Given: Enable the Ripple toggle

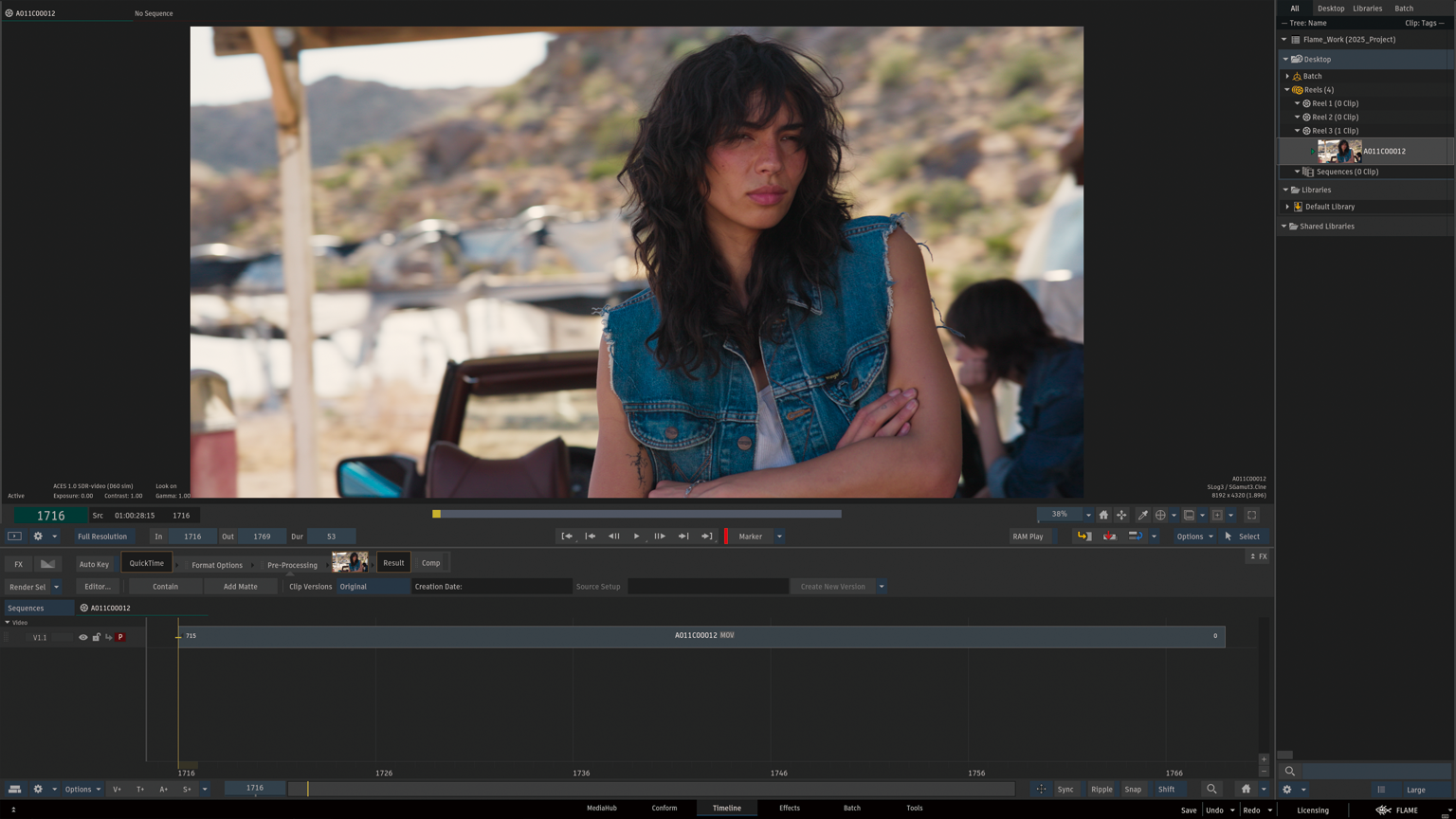Looking at the screenshot, I should (1101, 789).
